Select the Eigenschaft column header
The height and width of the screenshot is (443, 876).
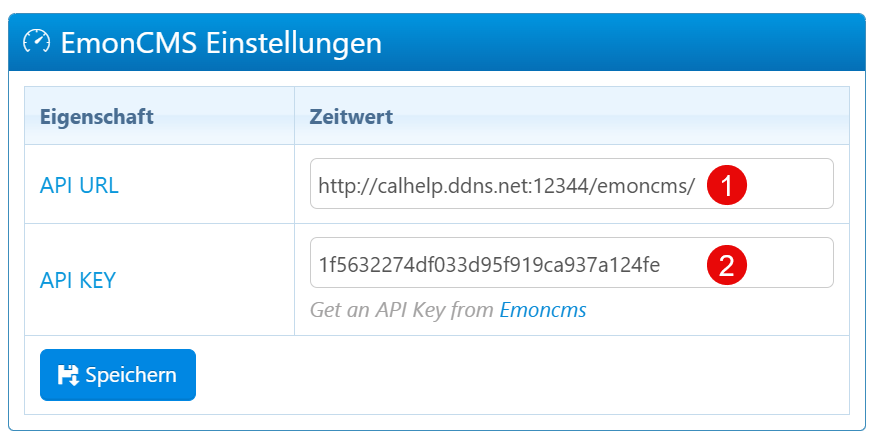pyautogui.click(x=96, y=117)
